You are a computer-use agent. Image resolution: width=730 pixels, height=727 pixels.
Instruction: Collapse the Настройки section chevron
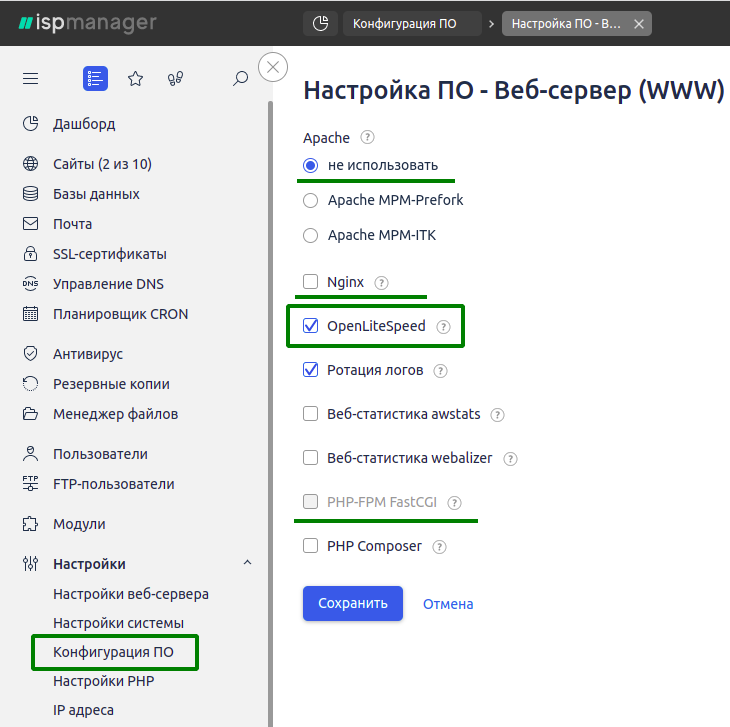(248, 563)
